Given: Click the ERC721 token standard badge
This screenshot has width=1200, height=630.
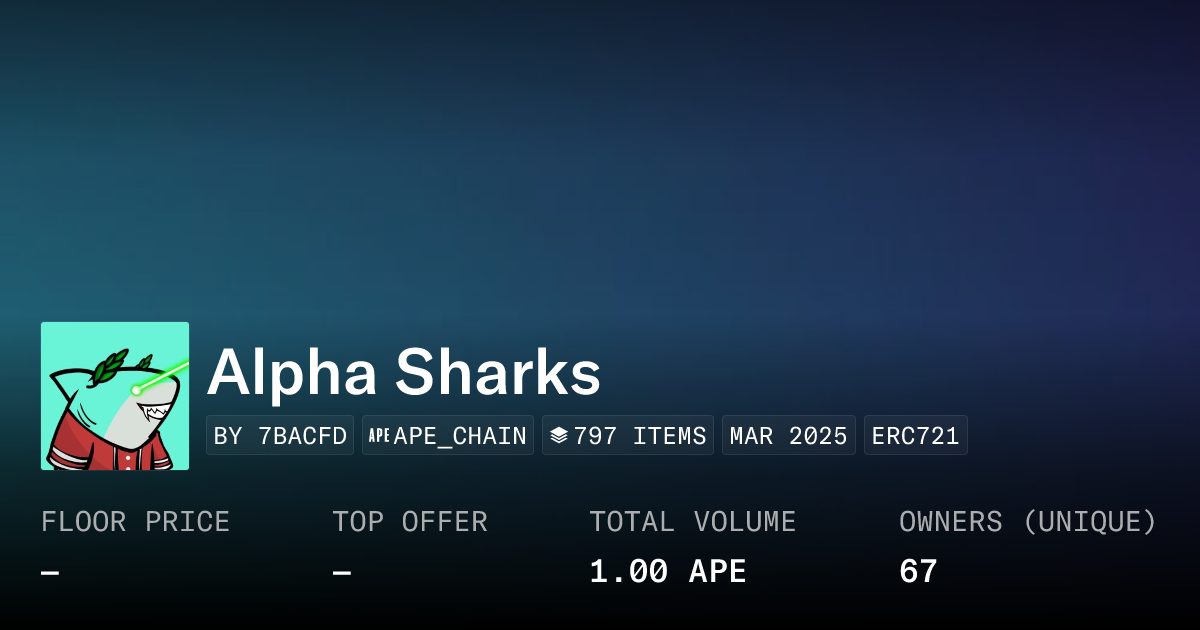Looking at the screenshot, I should tap(915, 436).
